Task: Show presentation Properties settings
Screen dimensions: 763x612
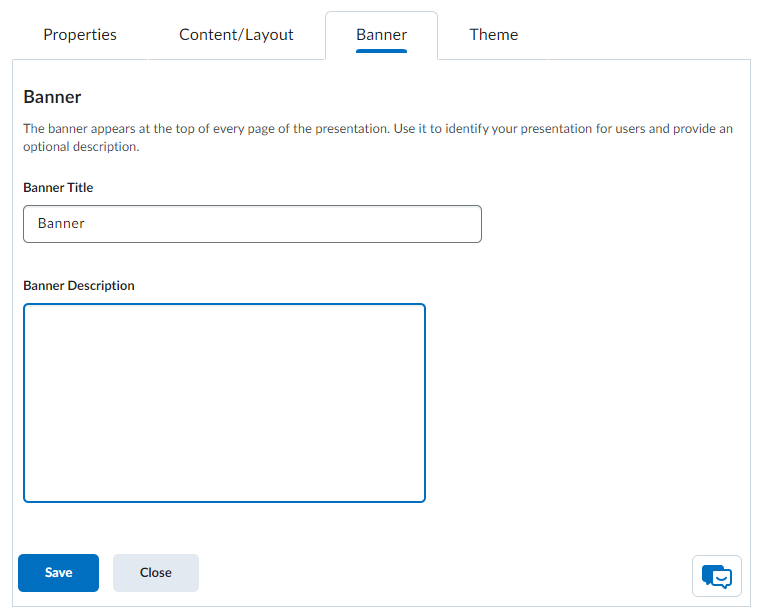Action: pos(80,35)
